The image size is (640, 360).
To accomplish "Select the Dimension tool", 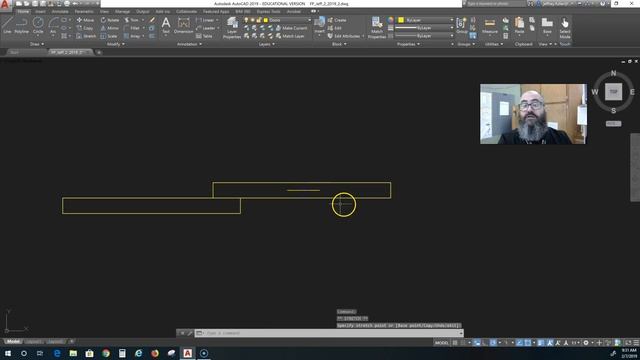I will tap(183, 25).
